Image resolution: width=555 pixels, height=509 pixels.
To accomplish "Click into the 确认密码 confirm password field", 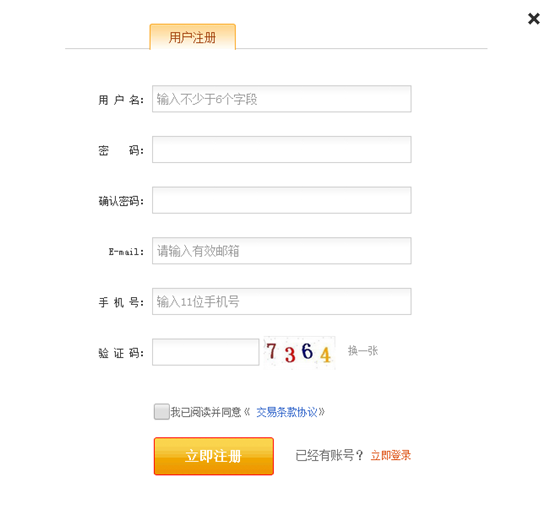I will (x=281, y=200).
